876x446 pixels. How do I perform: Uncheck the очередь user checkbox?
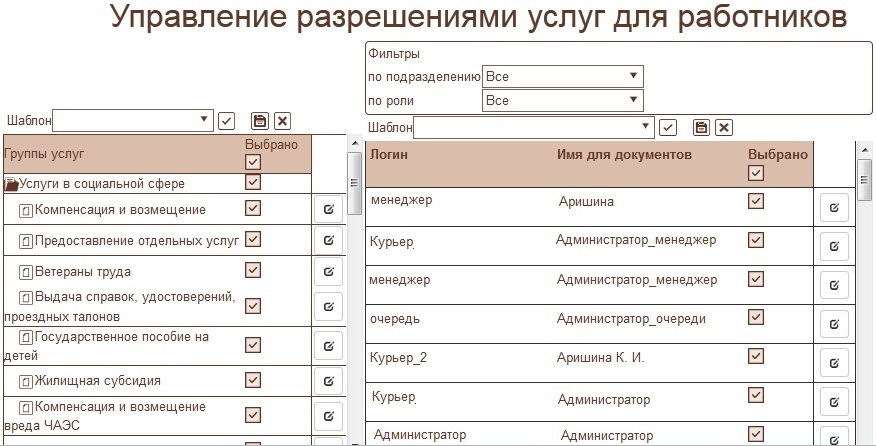tap(756, 318)
